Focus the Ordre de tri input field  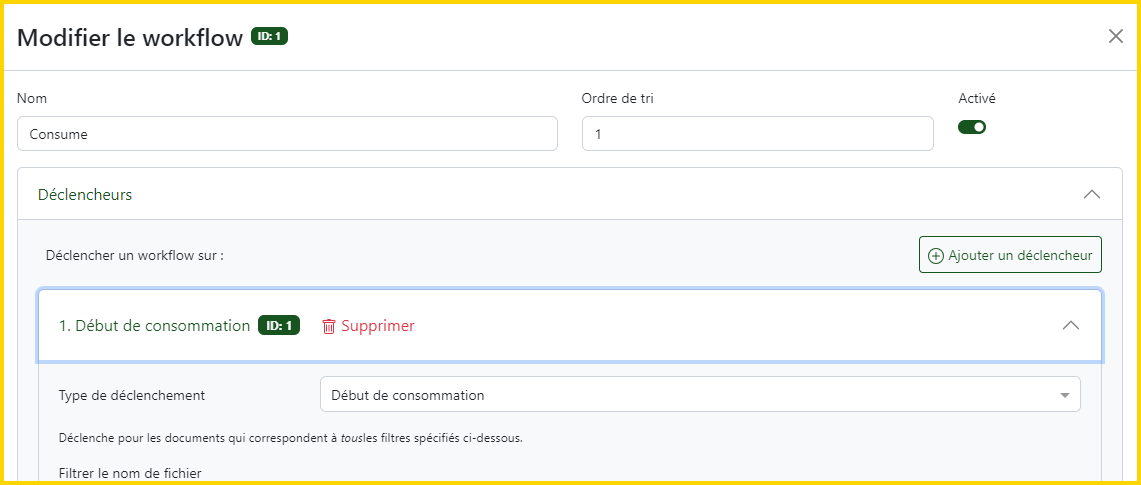(757, 134)
